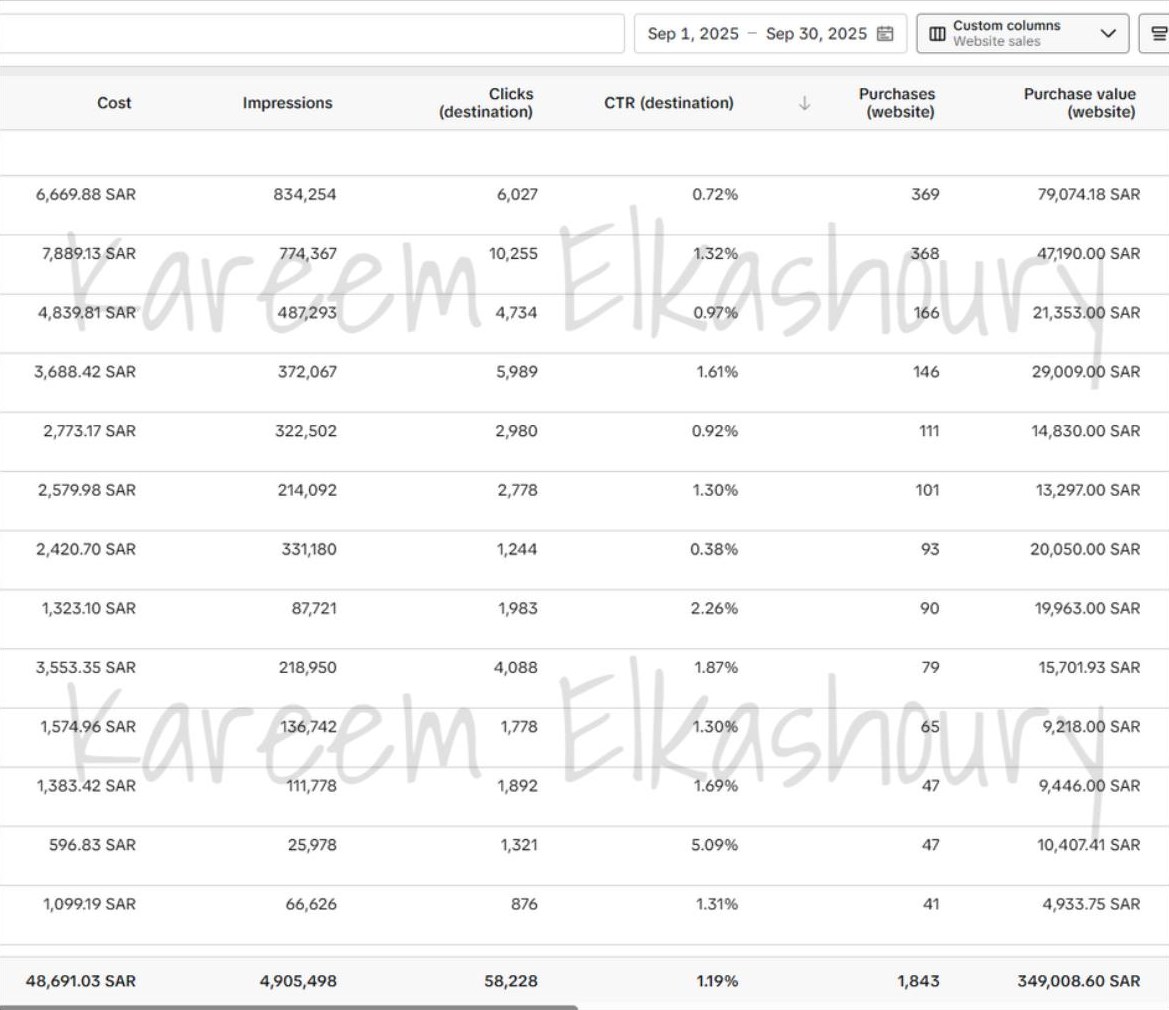The image size is (1169, 1010).
Task: Click the sort arrow beside Purchases column
Action: [804, 103]
